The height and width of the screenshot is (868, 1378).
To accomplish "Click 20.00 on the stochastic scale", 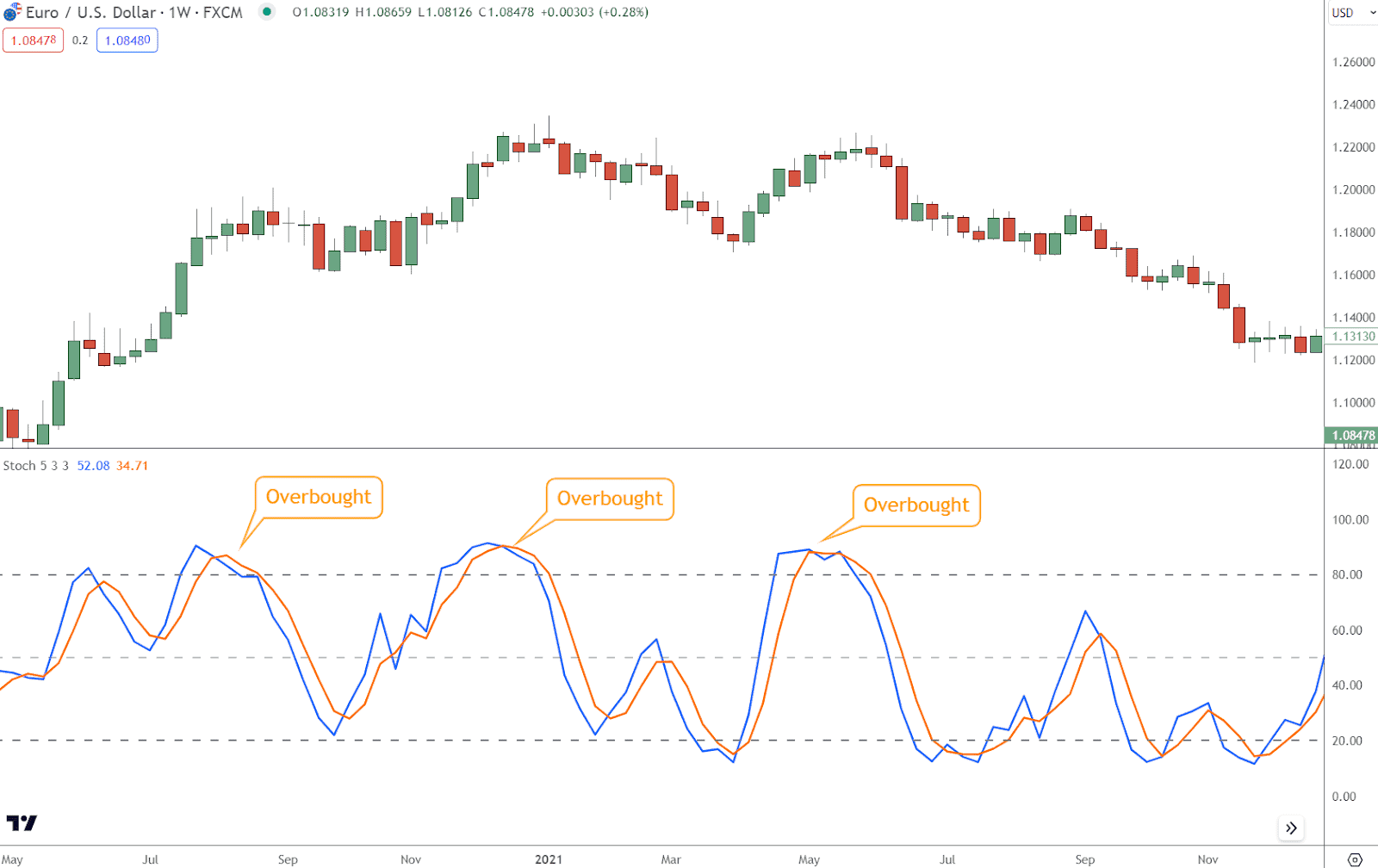I will 1347,741.
